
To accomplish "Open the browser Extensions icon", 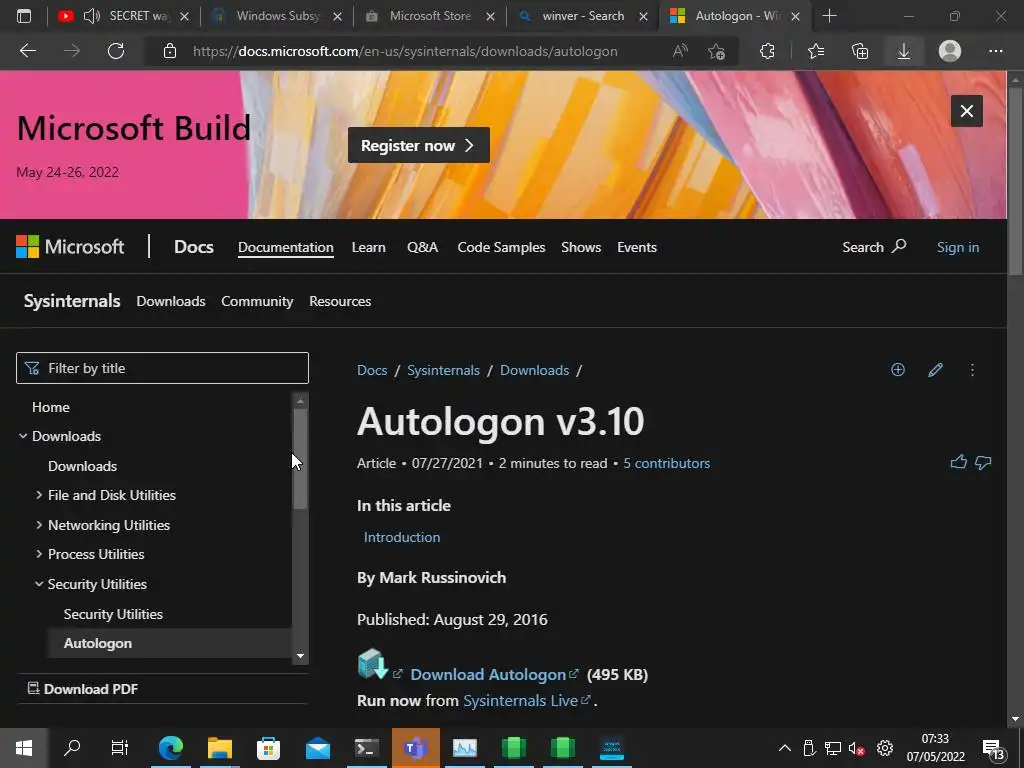I will (767, 51).
